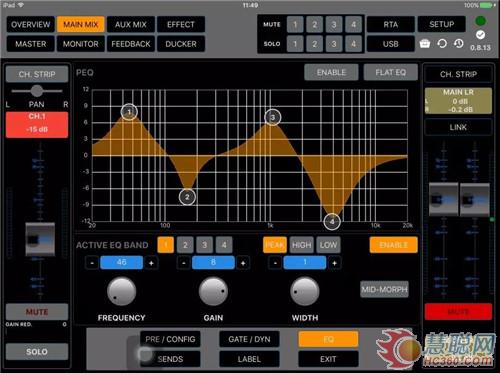Toggle Mute group 4
The width and height of the screenshot is (500, 373).
[353, 24]
